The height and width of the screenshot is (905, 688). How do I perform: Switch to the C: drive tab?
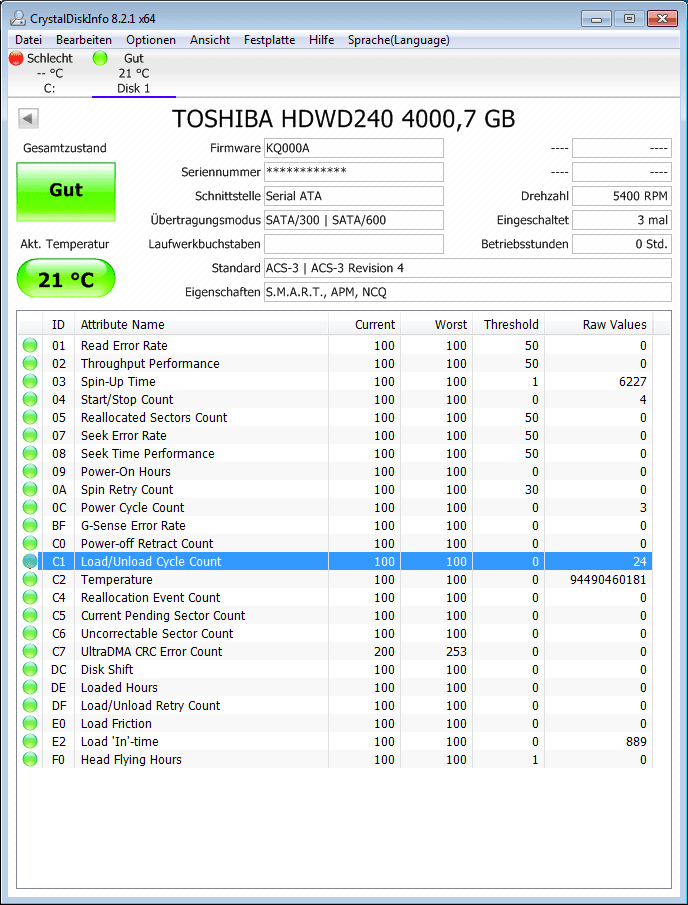coord(50,73)
